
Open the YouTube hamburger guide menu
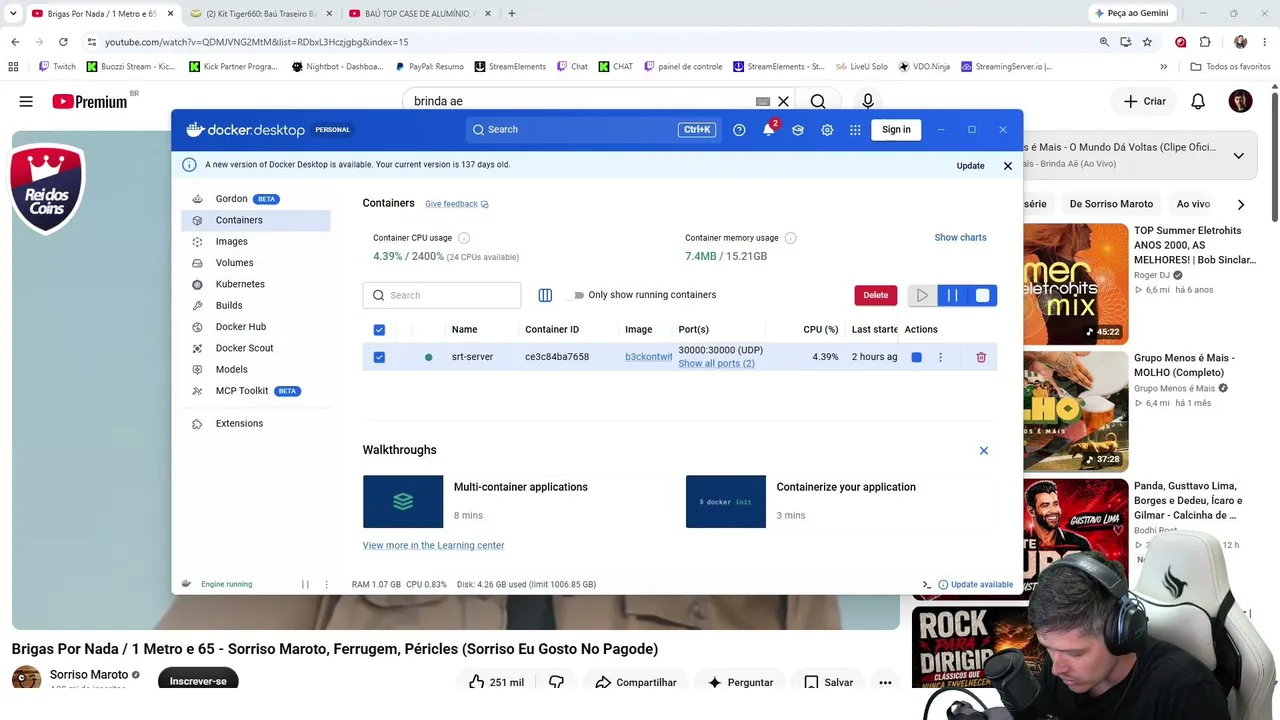[26, 101]
